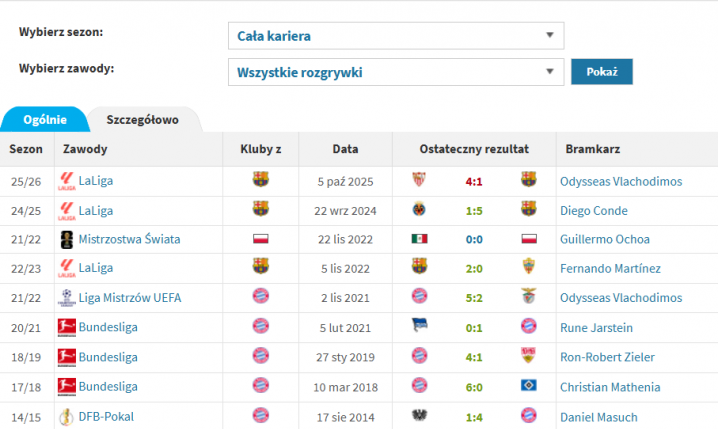Image resolution: width=718 pixels, height=429 pixels.
Task: Click the Liga Mistrzów UEFA logo icon
Action: pyautogui.click(x=66, y=297)
